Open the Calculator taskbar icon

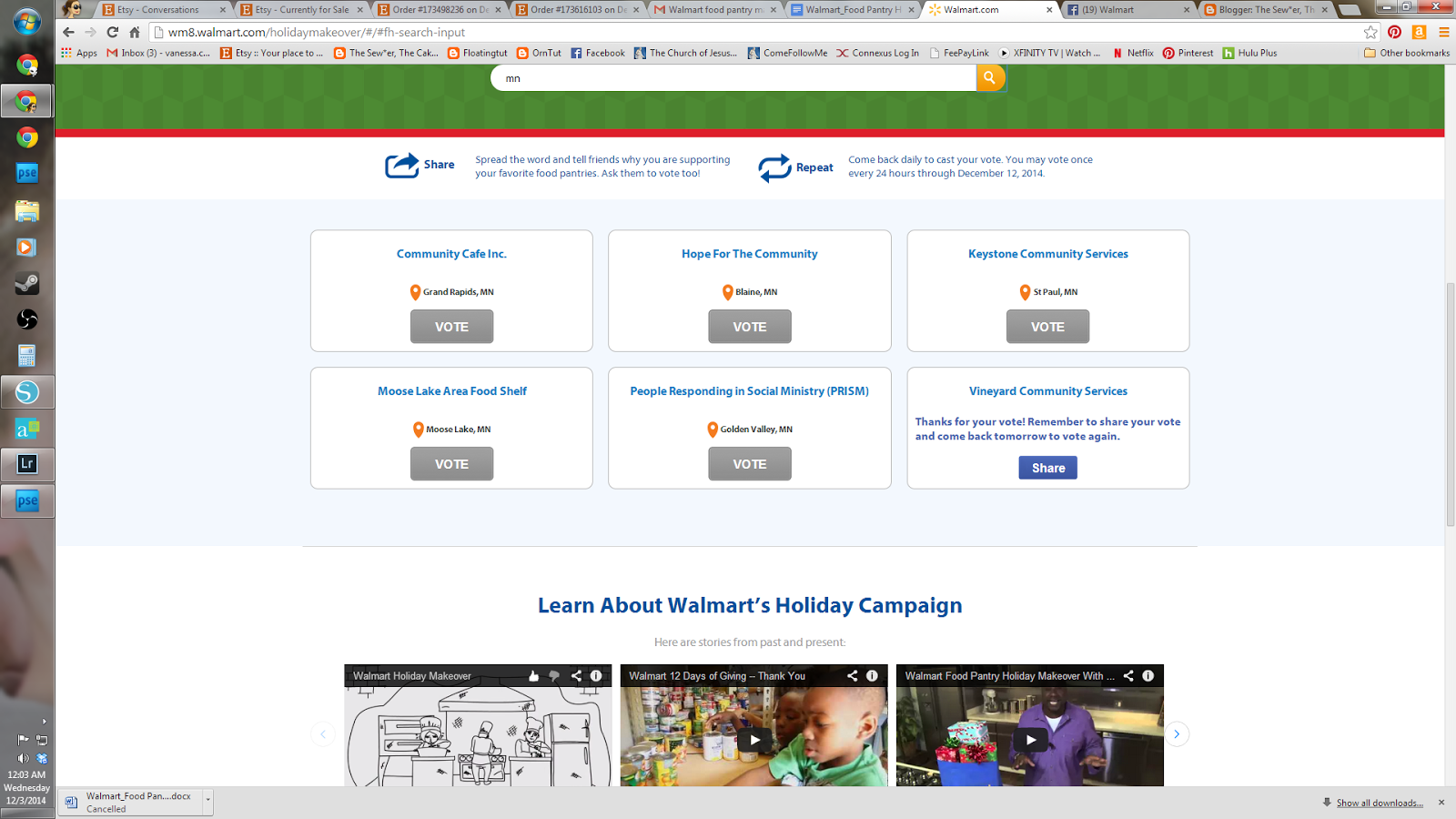tap(27, 355)
